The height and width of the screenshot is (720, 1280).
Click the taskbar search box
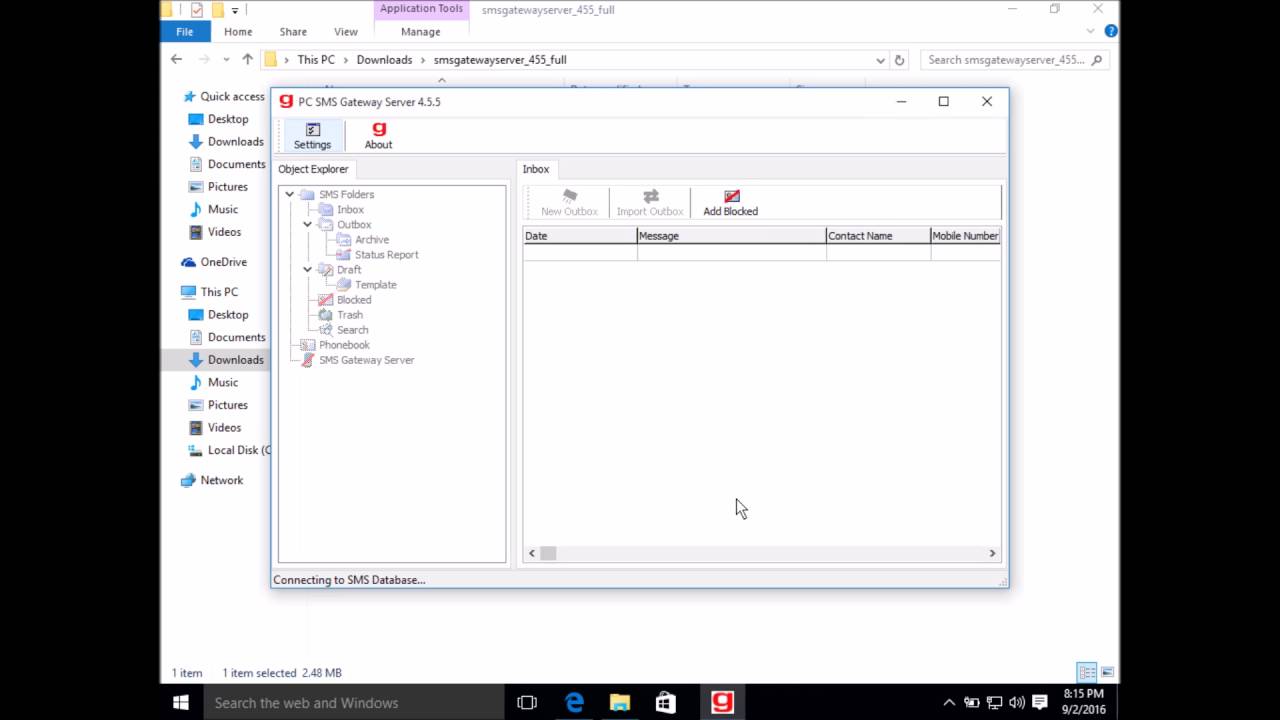[x=353, y=703]
